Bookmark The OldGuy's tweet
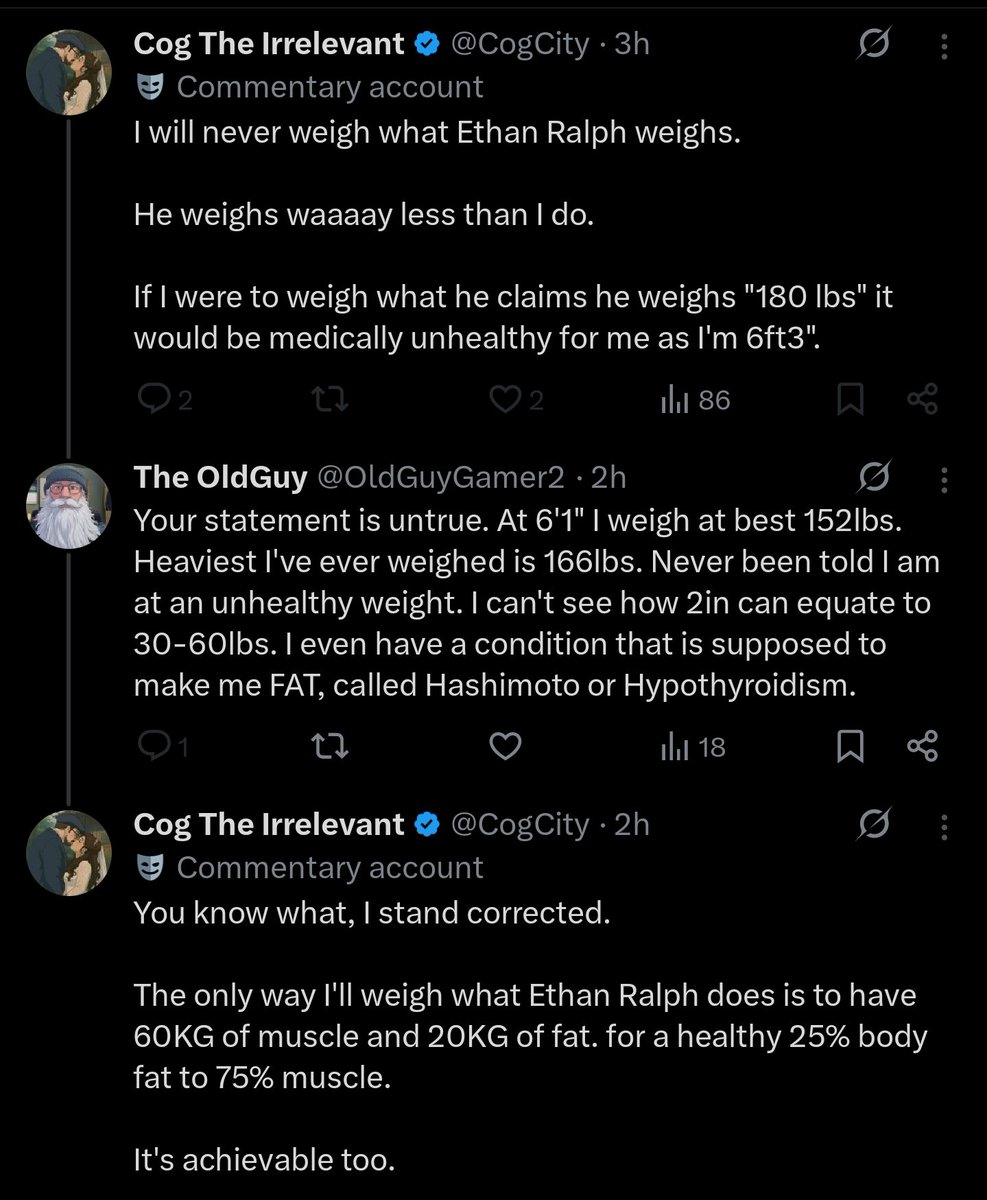 coord(849,746)
